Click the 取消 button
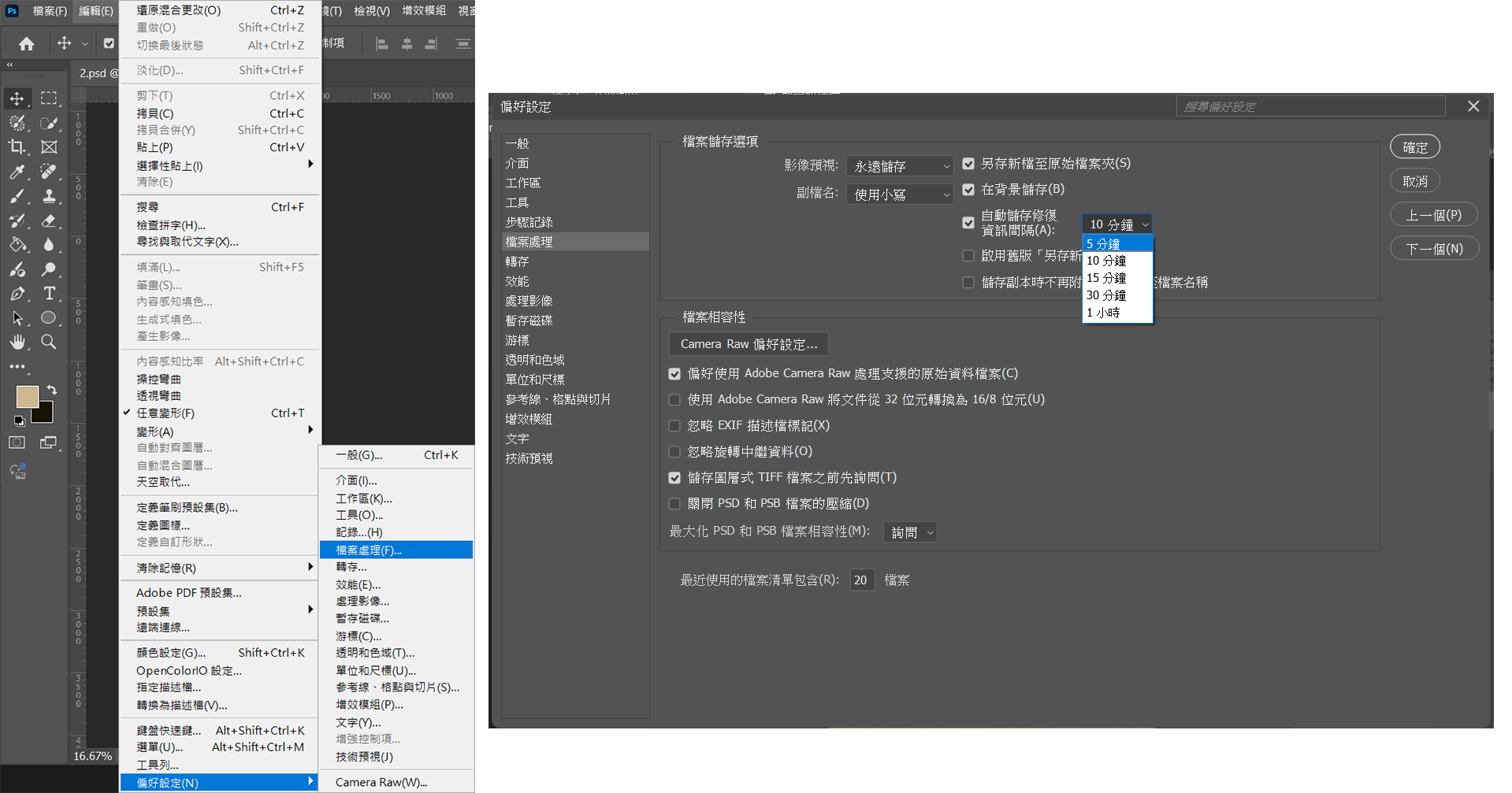The height and width of the screenshot is (793, 1512). point(1415,181)
